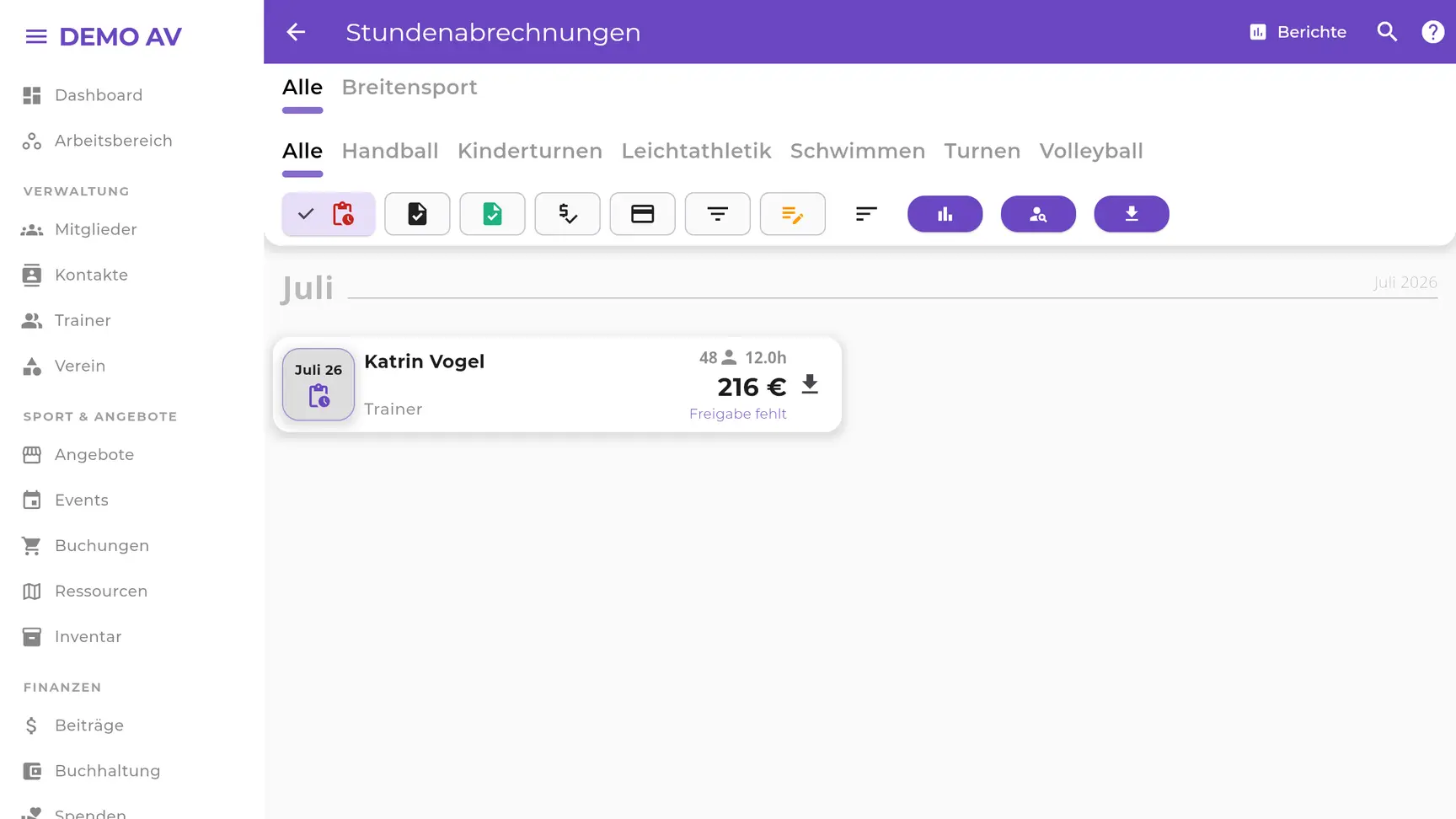Open the Verein section
1456x819 pixels.
(64, 366)
